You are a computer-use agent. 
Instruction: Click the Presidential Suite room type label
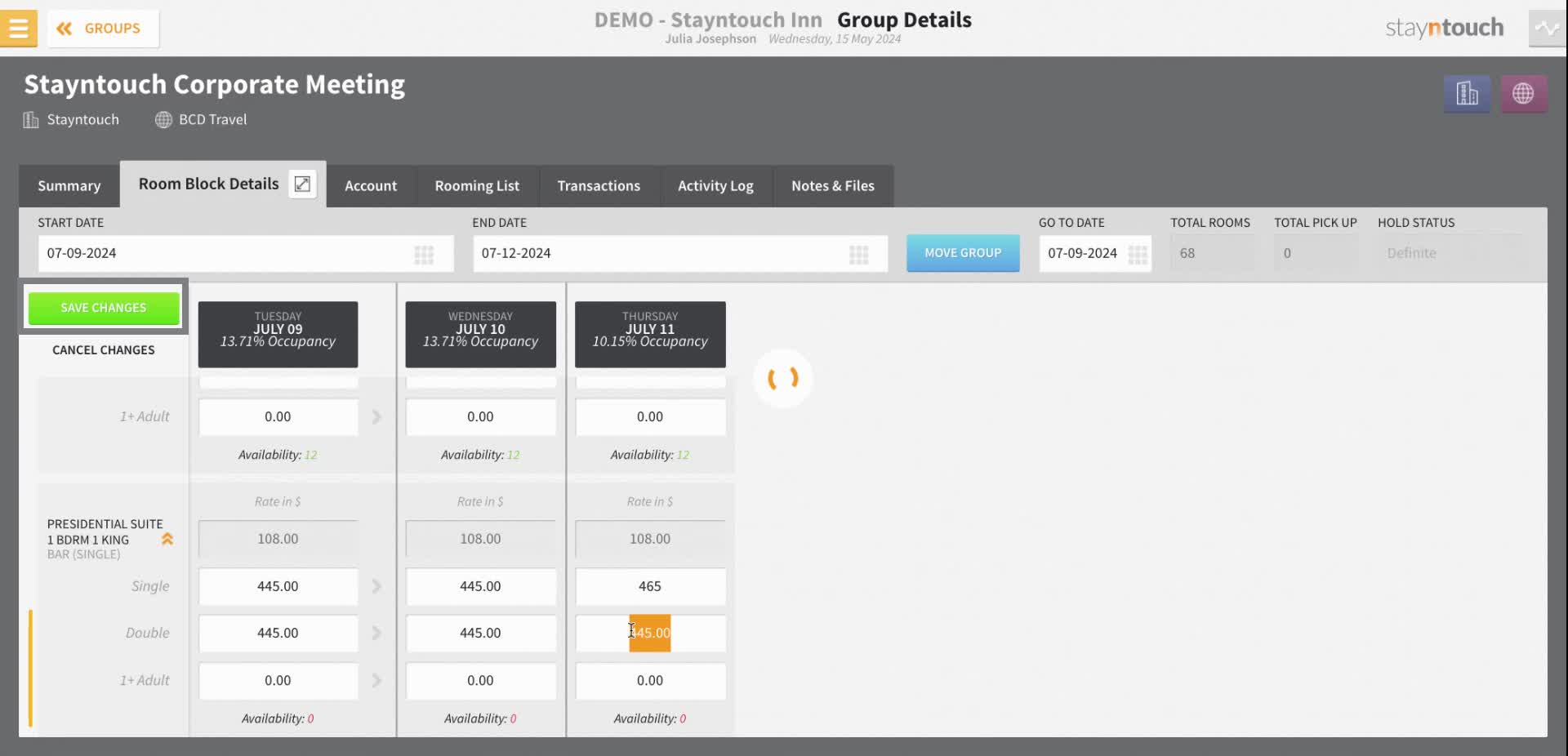(105, 532)
